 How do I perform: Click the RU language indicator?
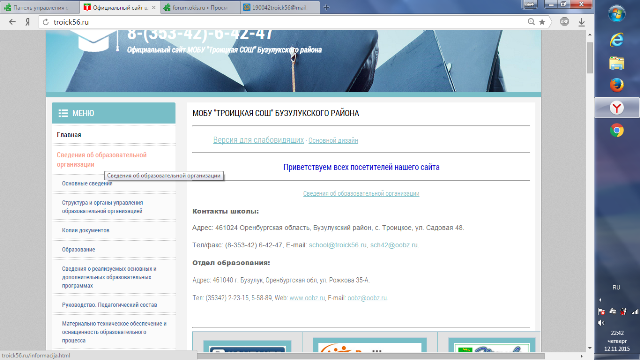point(616,287)
